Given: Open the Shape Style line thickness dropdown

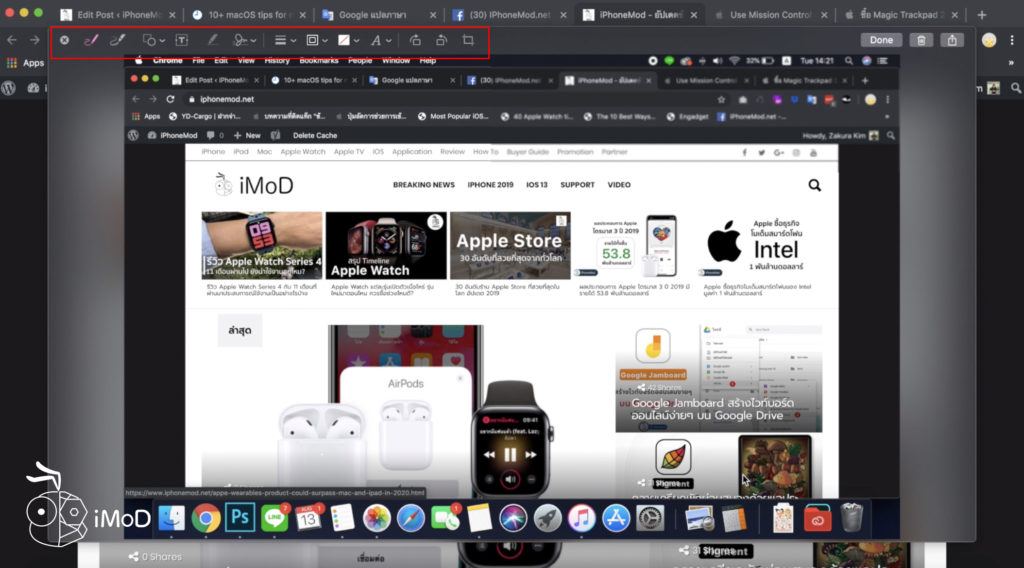Looking at the screenshot, I should 285,40.
